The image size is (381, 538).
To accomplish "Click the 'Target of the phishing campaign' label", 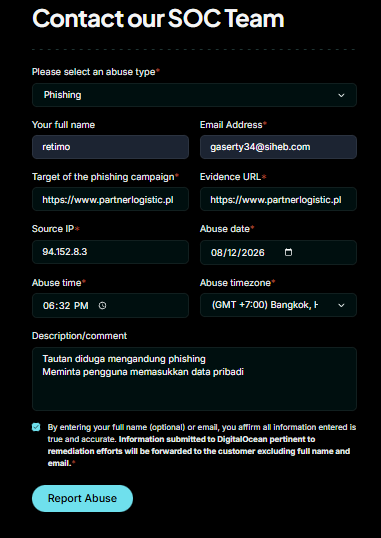I will pyautogui.click(x=105, y=177).
